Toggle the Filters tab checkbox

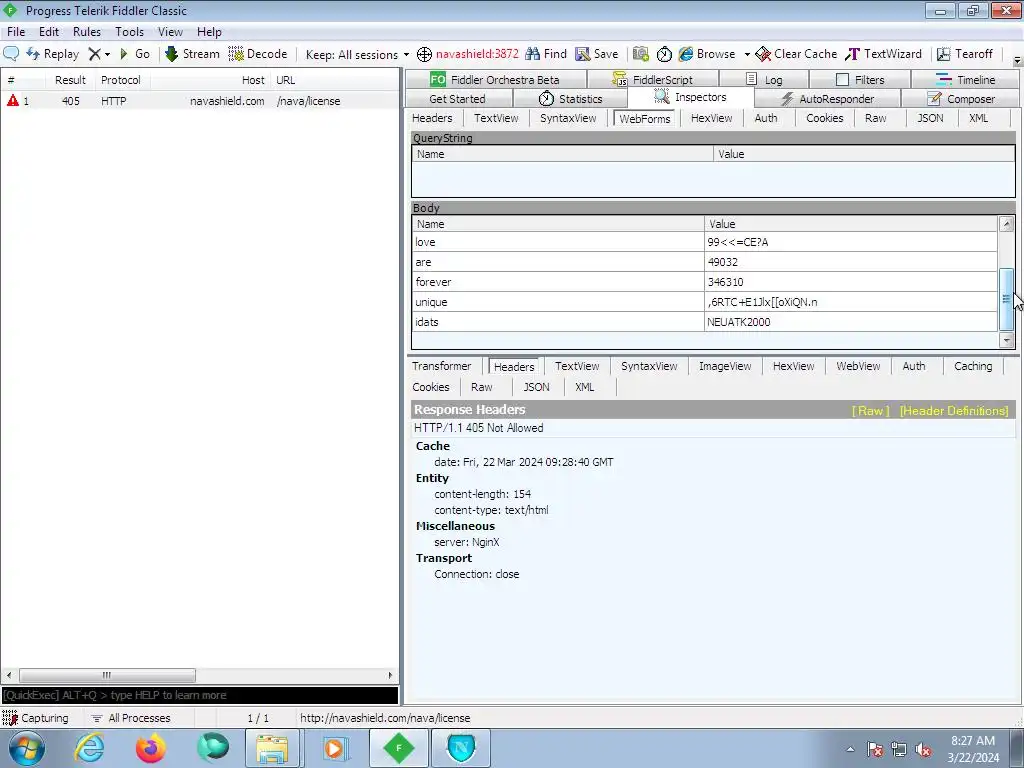pyautogui.click(x=842, y=80)
